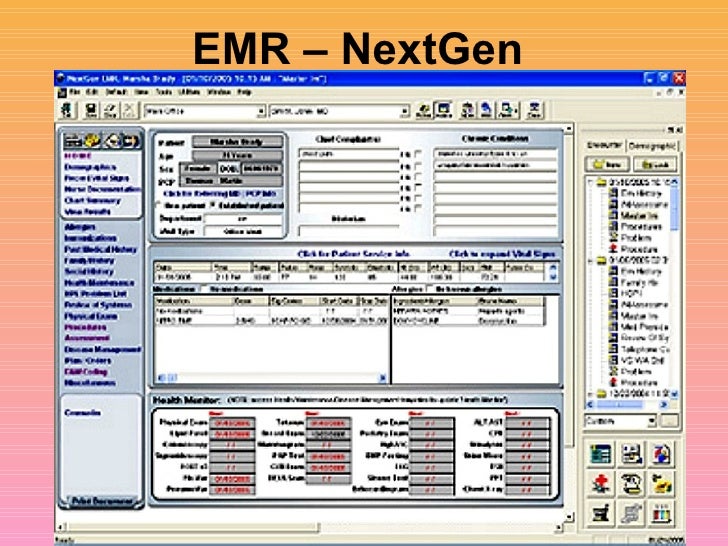The width and height of the screenshot is (728, 546).
Task: Open the Family History link in left navigation
Action: tap(89, 260)
